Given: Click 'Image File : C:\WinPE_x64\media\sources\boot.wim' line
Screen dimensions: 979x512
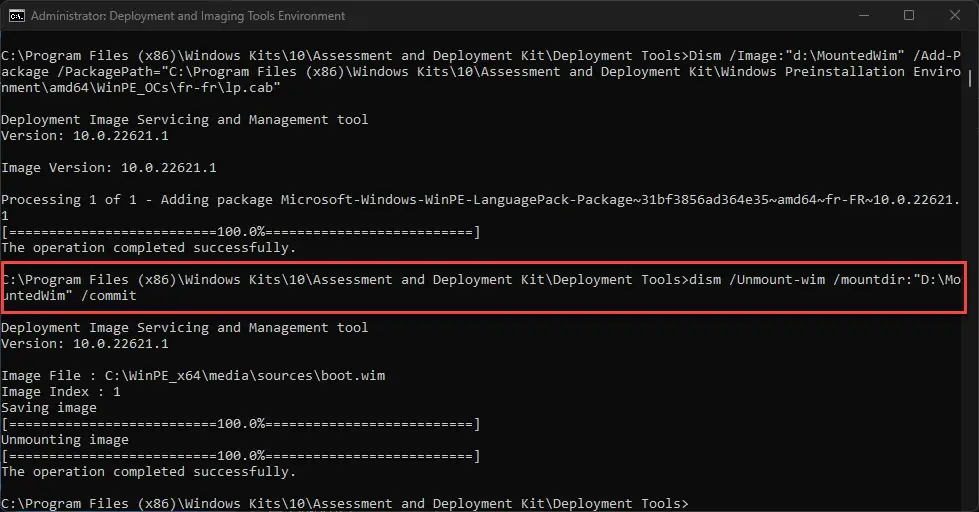Looking at the screenshot, I should (x=193, y=375).
